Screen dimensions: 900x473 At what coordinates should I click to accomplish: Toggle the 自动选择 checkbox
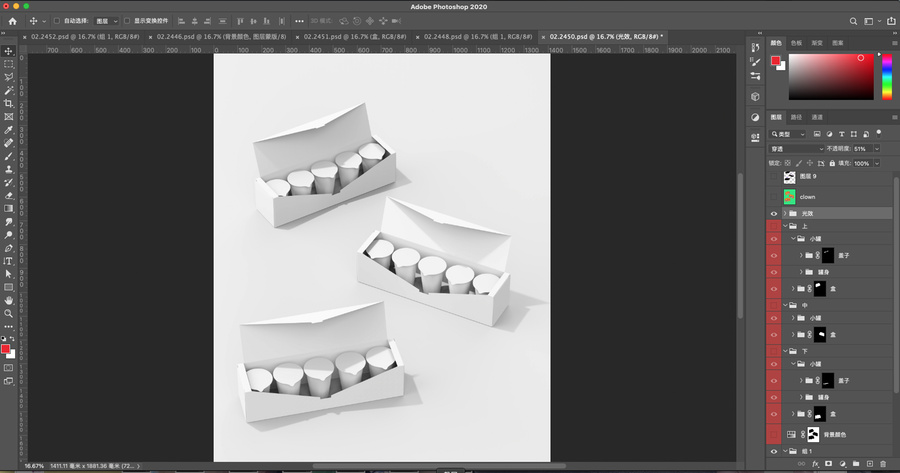[57, 21]
